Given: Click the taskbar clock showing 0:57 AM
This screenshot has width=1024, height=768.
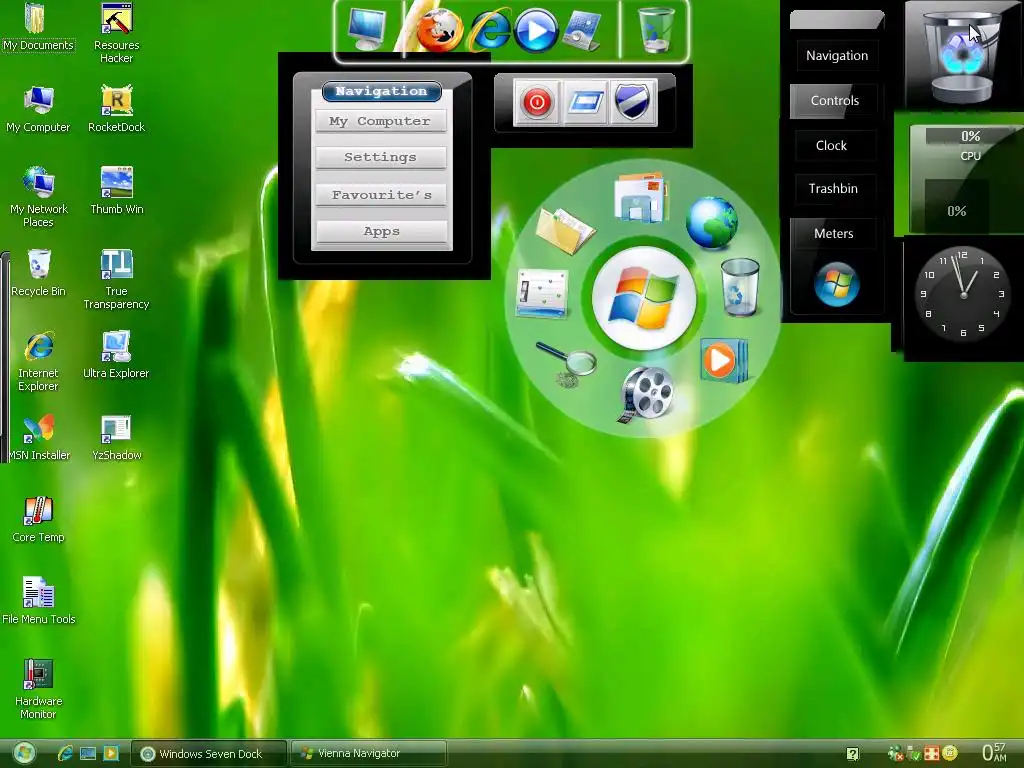Looking at the screenshot, I should click(994, 752).
